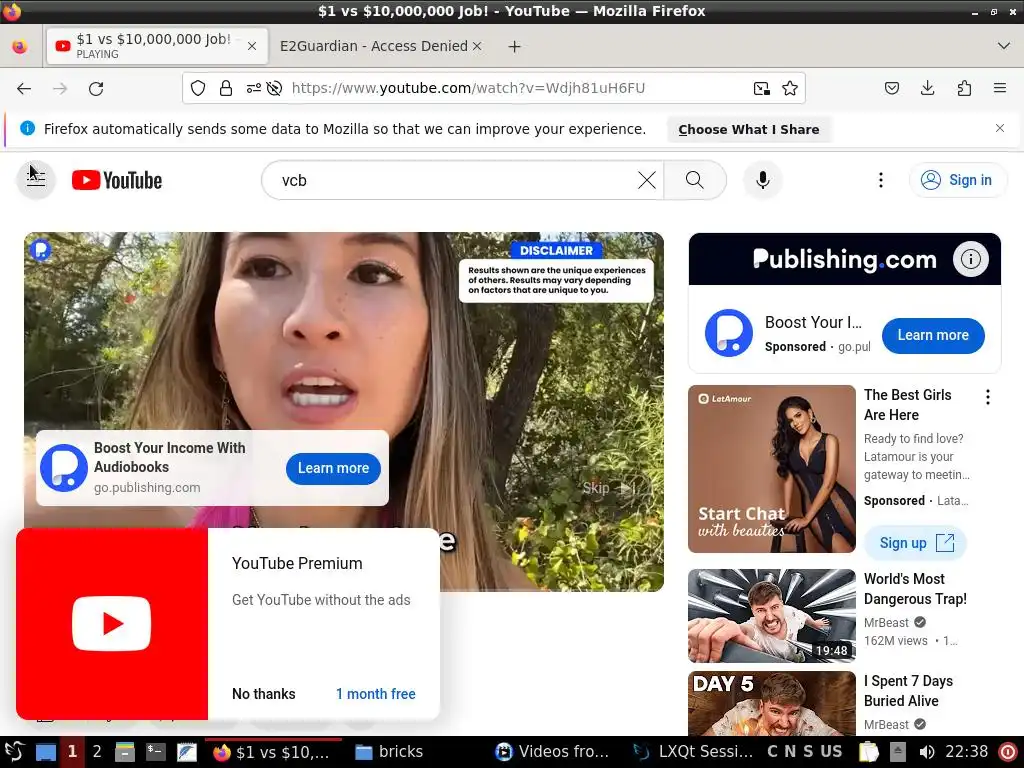The image size is (1024, 768).
Task: Click the Firefox View icon
Action: [x=20, y=46]
